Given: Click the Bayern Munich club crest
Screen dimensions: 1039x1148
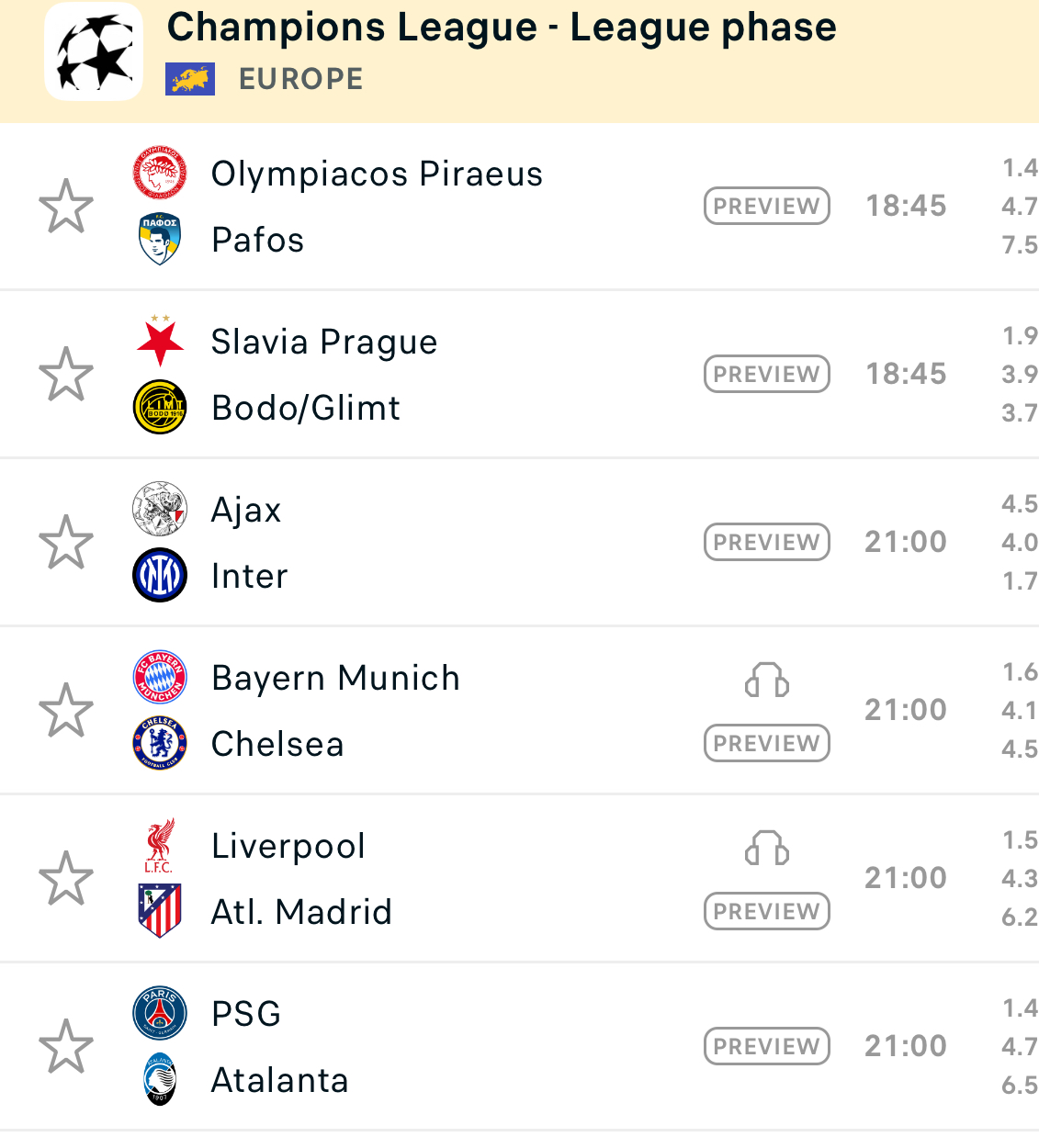Looking at the screenshot, I should point(160,678).
